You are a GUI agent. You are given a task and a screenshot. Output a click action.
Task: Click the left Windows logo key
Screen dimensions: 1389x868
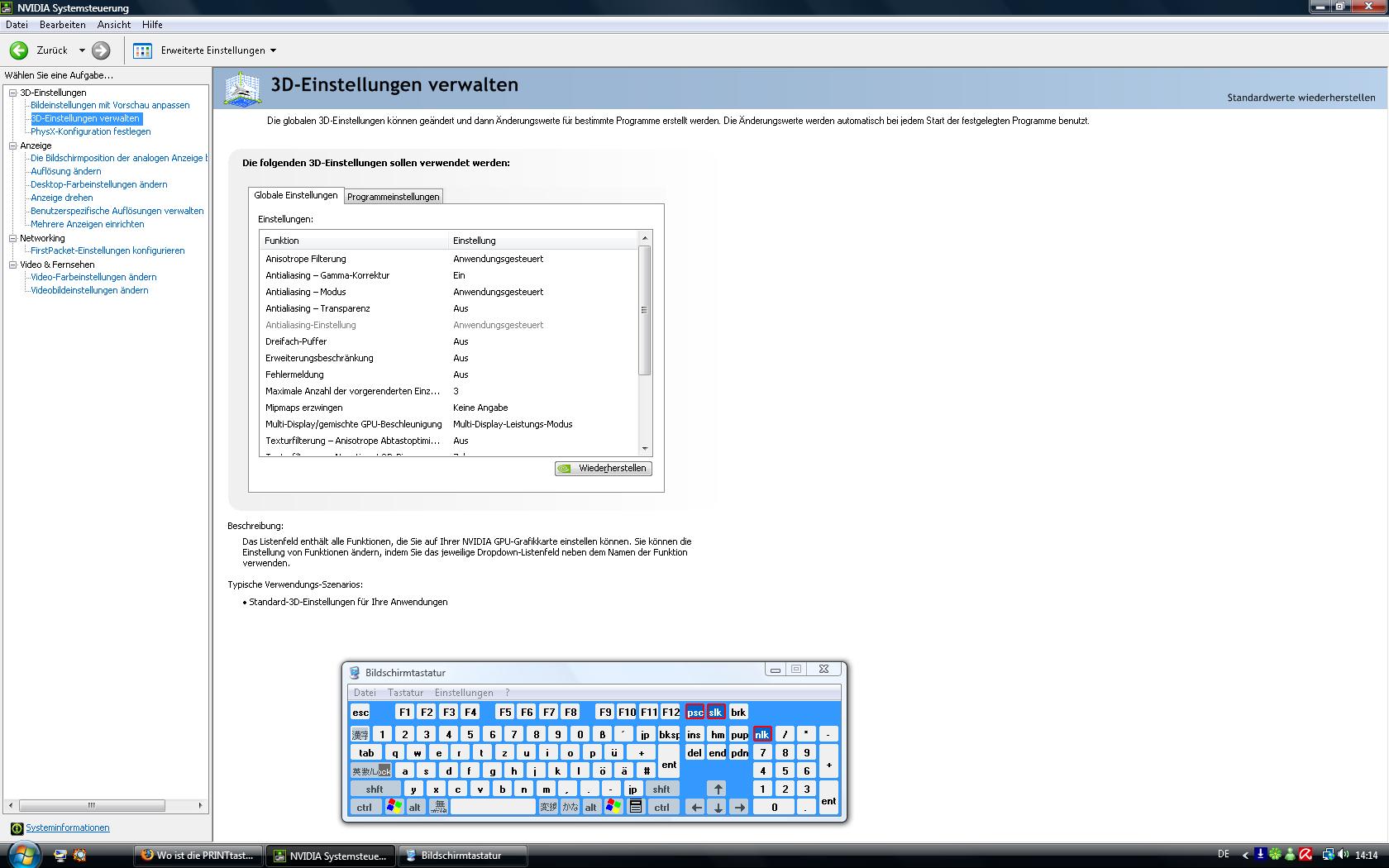click(394, 807)
